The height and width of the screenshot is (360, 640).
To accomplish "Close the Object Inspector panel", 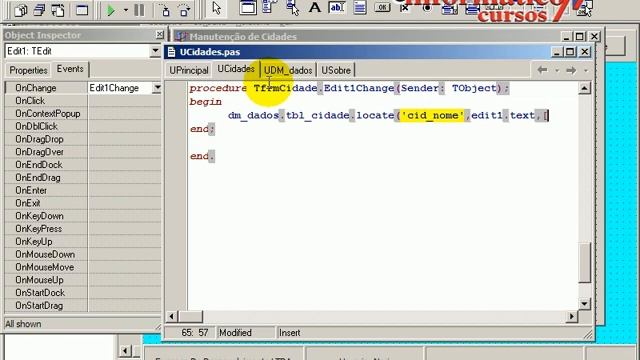I will click(x=159, y=35).
